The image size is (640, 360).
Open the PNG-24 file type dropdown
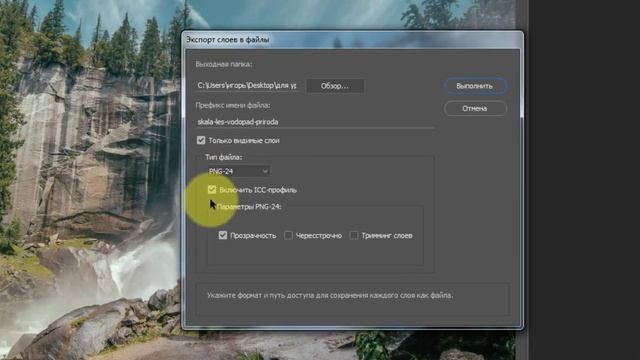coord(238,171)
